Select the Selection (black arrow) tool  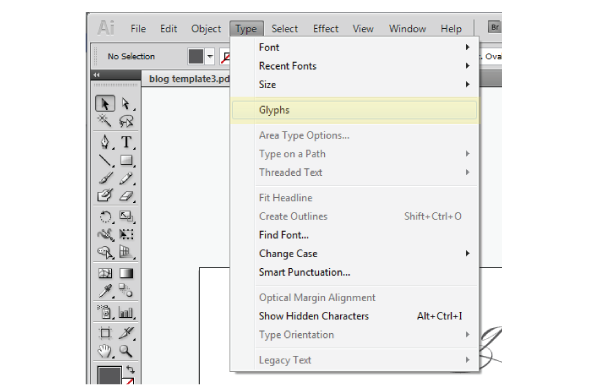coord(105,104)
